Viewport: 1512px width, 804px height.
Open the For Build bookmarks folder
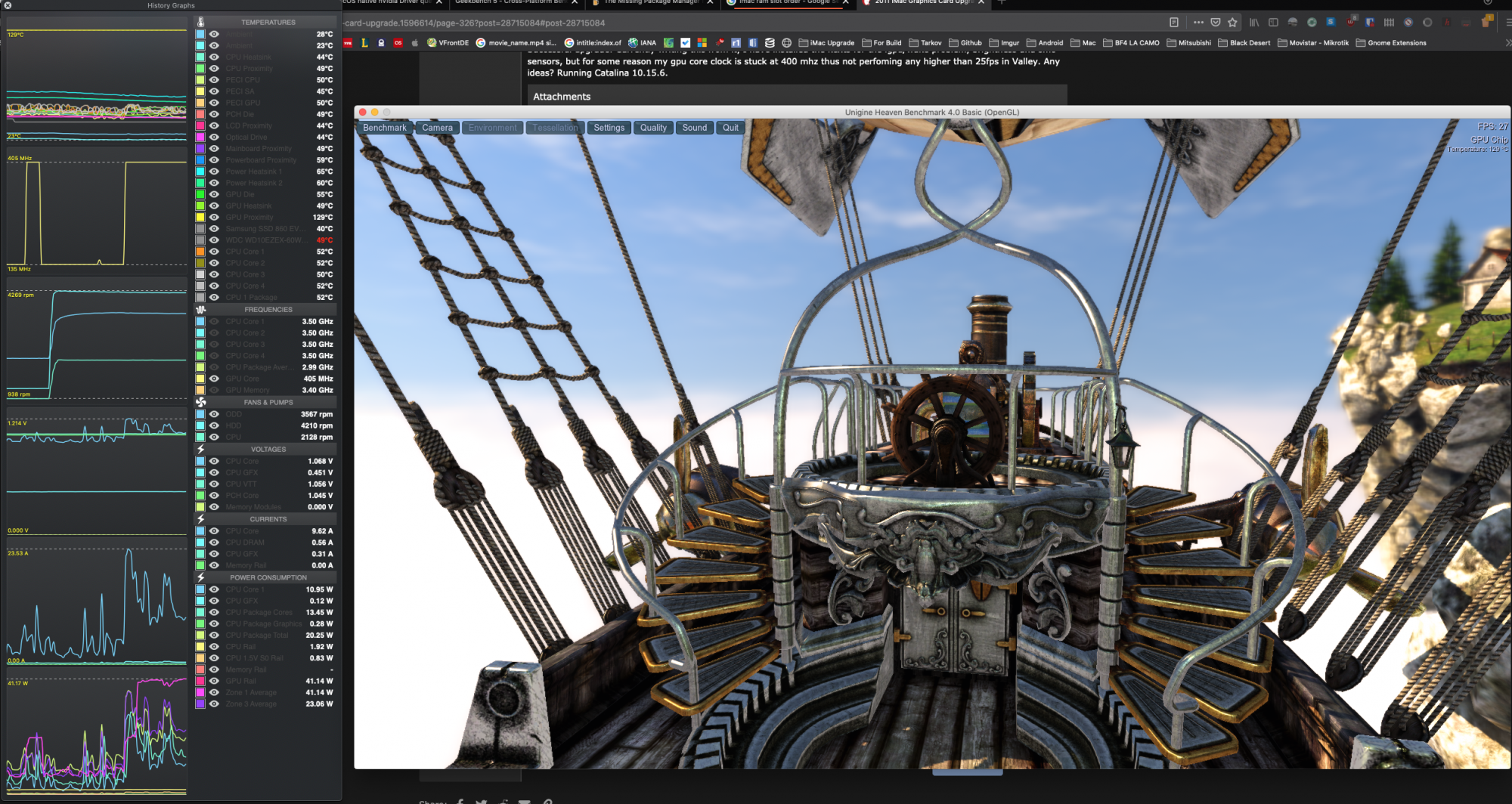(x=881, y=43)
